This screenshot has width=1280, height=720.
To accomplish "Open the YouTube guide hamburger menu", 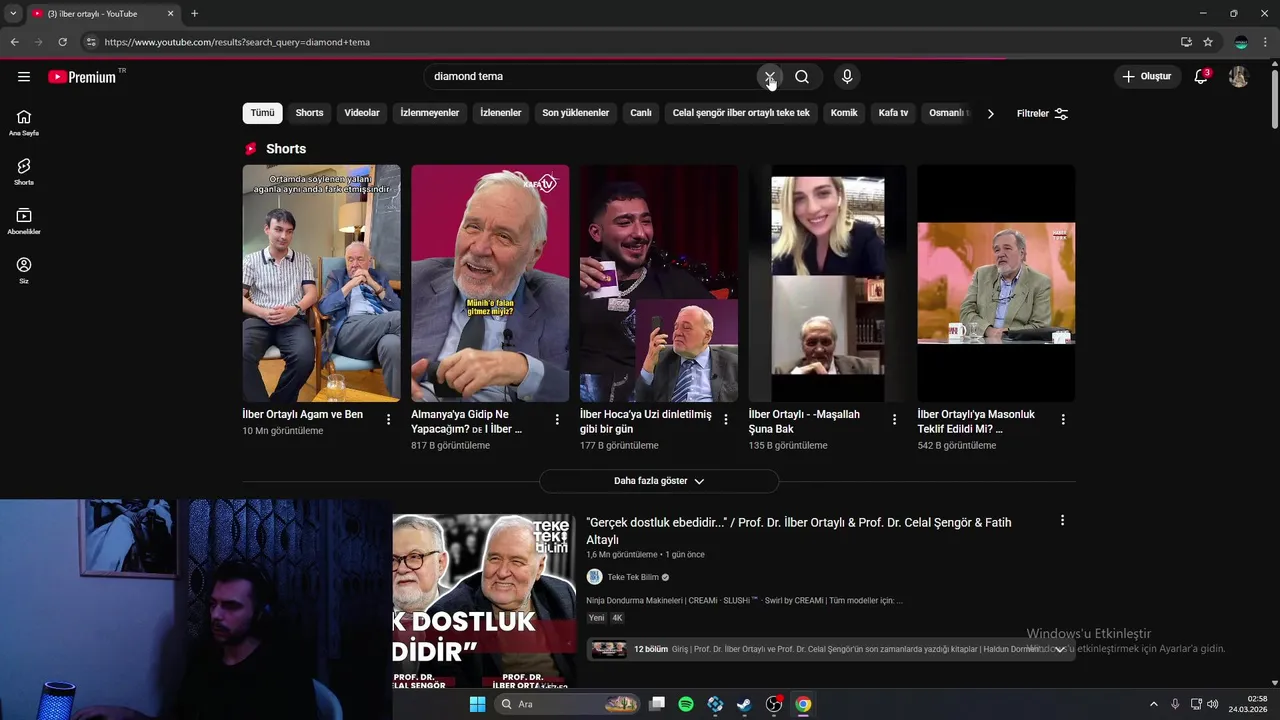I will coord(24,77).
